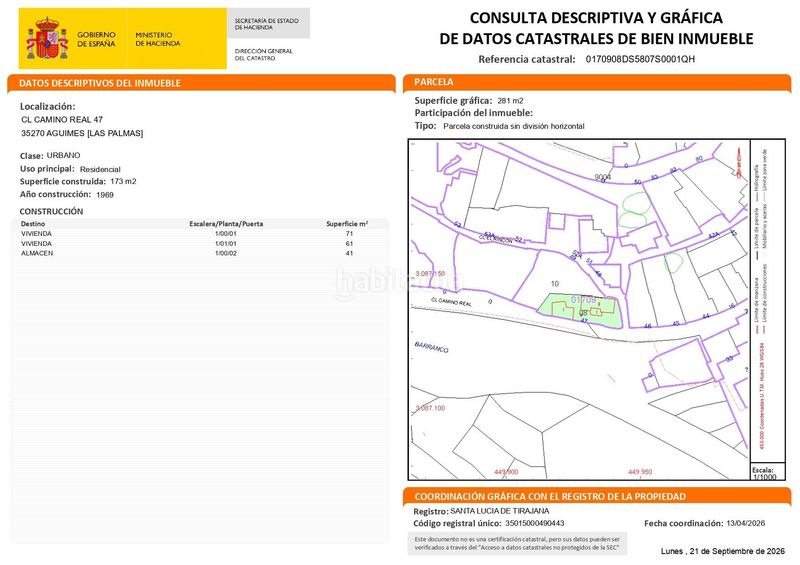Click coordinate label '3.087.100' on map
The height and width of the screenshot is (565, 800).
(x=430, y=408)
